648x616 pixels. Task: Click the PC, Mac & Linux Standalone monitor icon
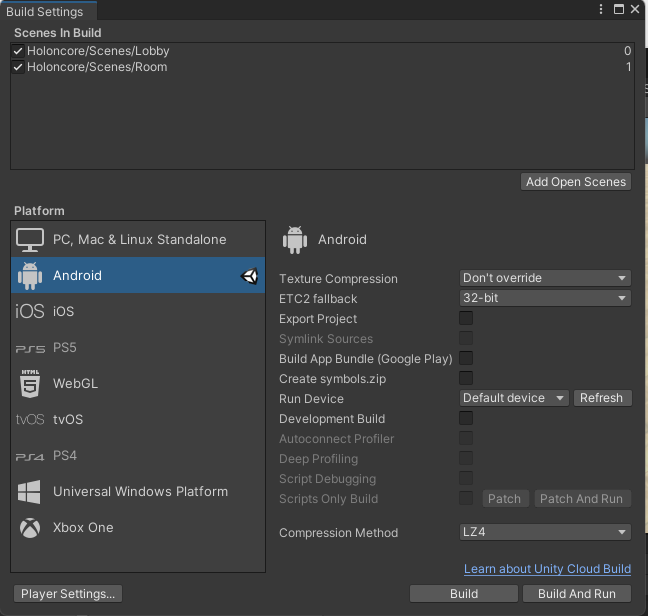click(30, 240)
